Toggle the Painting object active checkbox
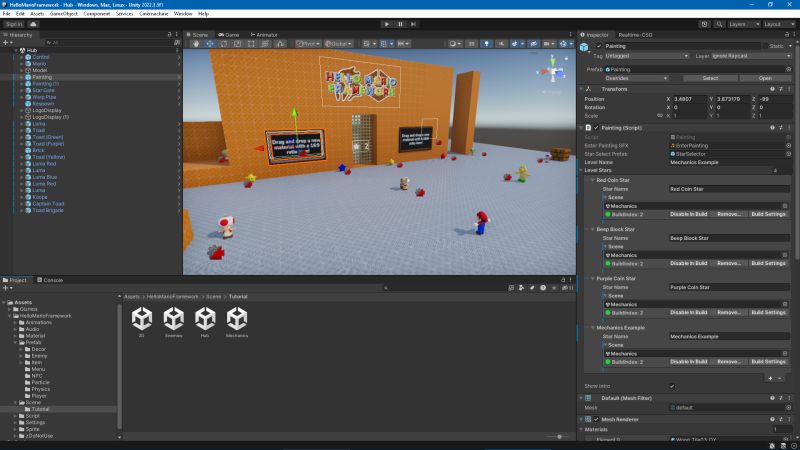Screen dimensions: 800x450 (x=599, y=46)
